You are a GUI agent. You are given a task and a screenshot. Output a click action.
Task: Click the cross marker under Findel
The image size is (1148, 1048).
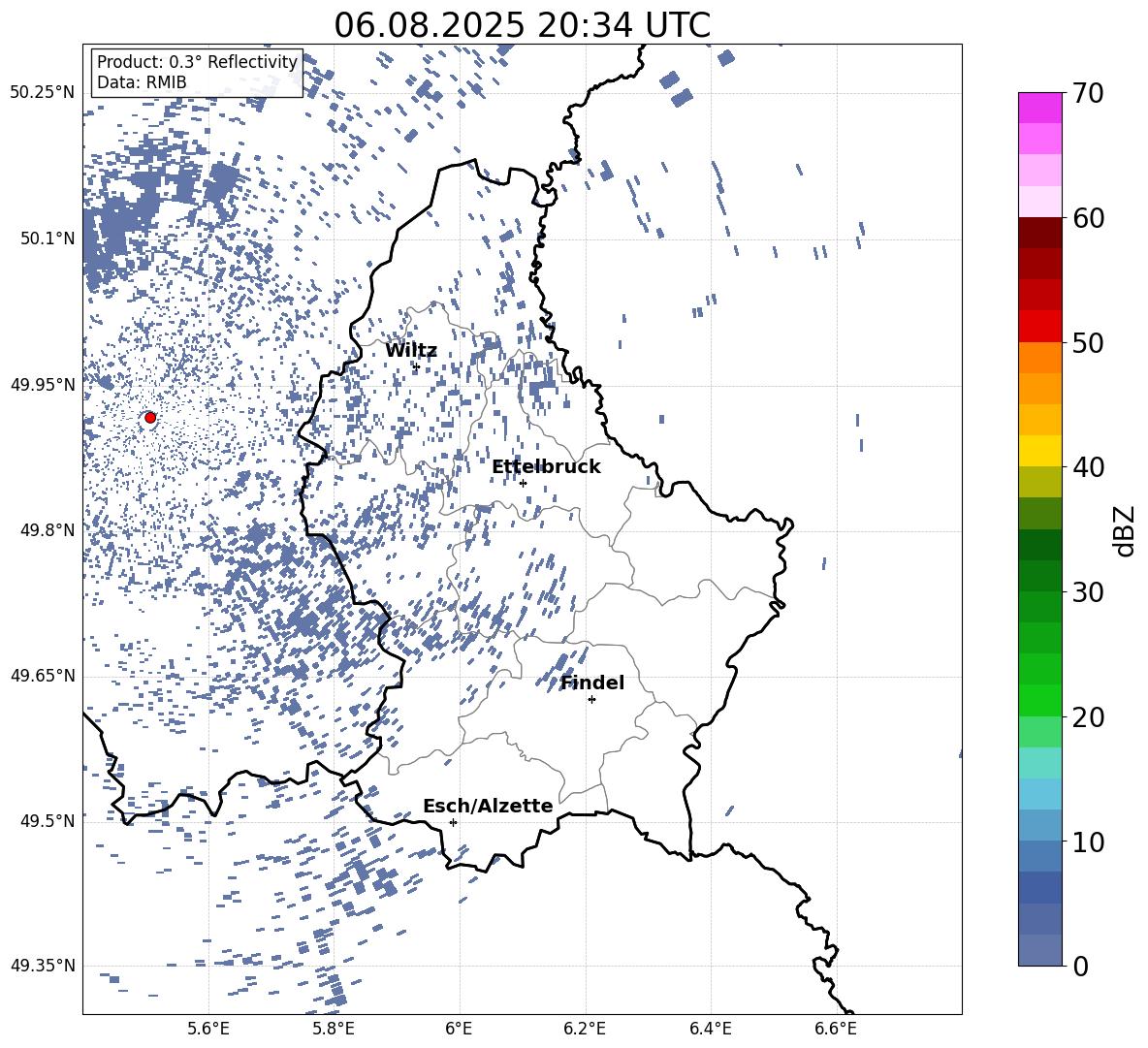(x=591, y=700)
